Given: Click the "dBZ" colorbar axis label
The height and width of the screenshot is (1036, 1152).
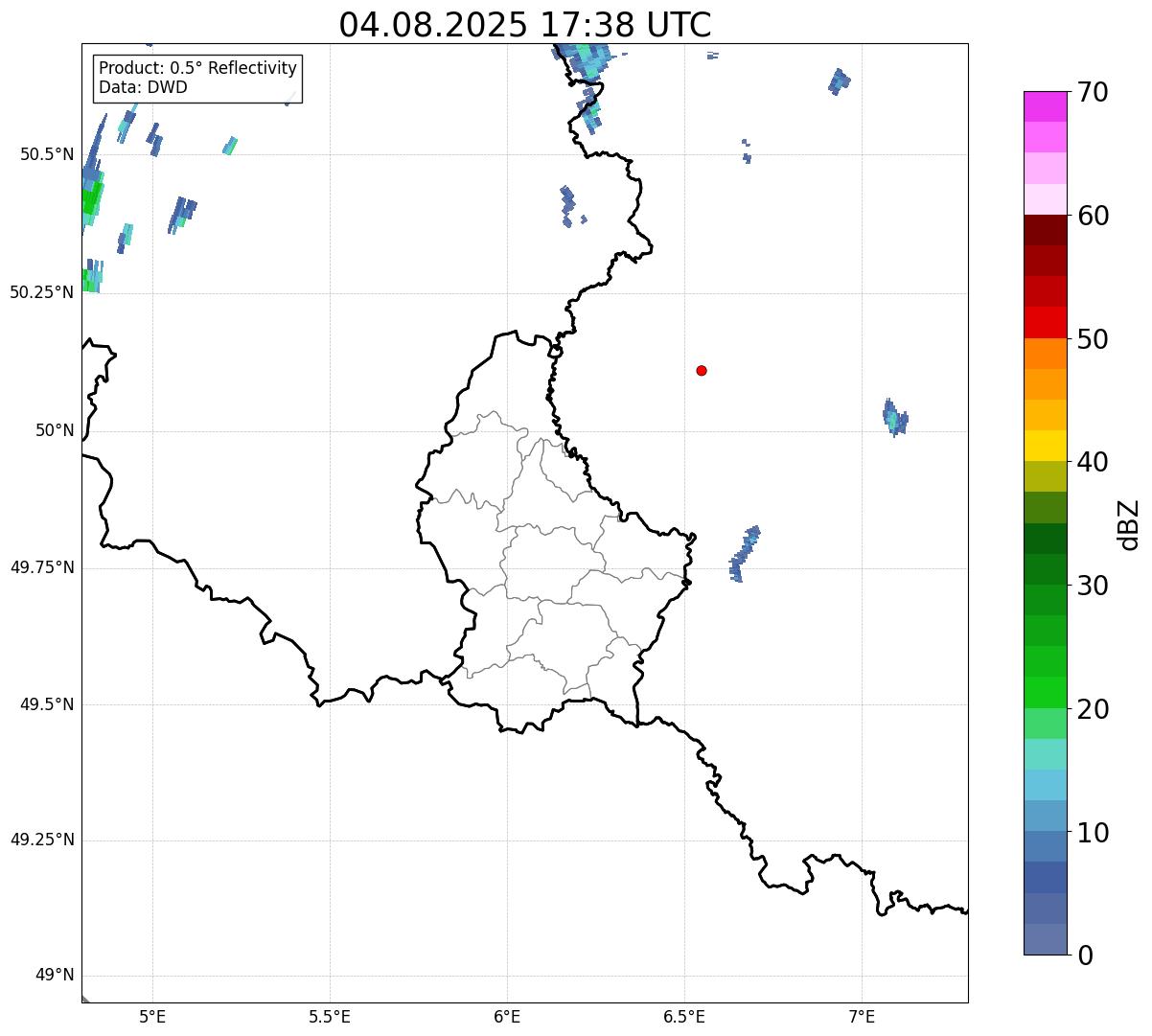Looking at the screenshot, I should click(x=1130, y=524).
